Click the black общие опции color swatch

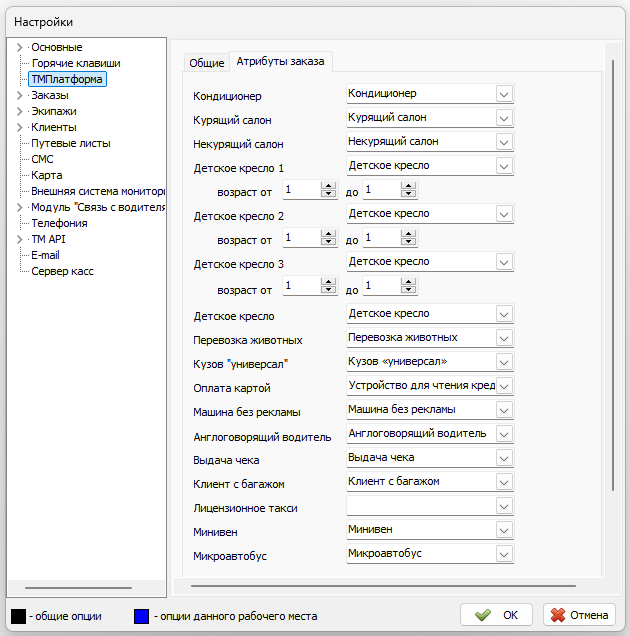(x=17, y=615)
